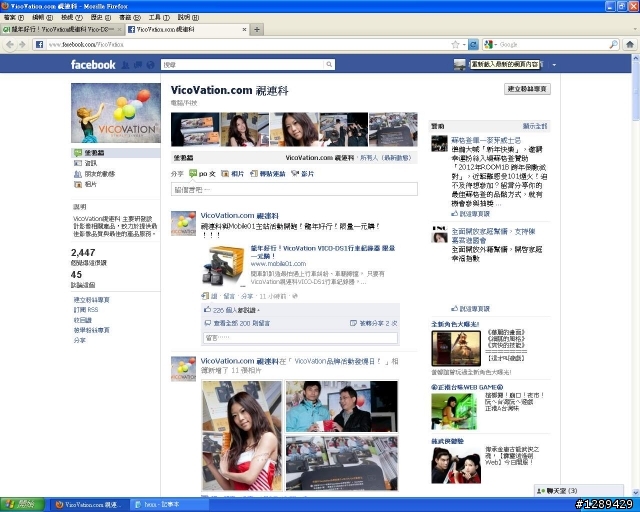Screen dimensions: 640x512
Task: Click the facebook logo
Action: click(93, 65)
